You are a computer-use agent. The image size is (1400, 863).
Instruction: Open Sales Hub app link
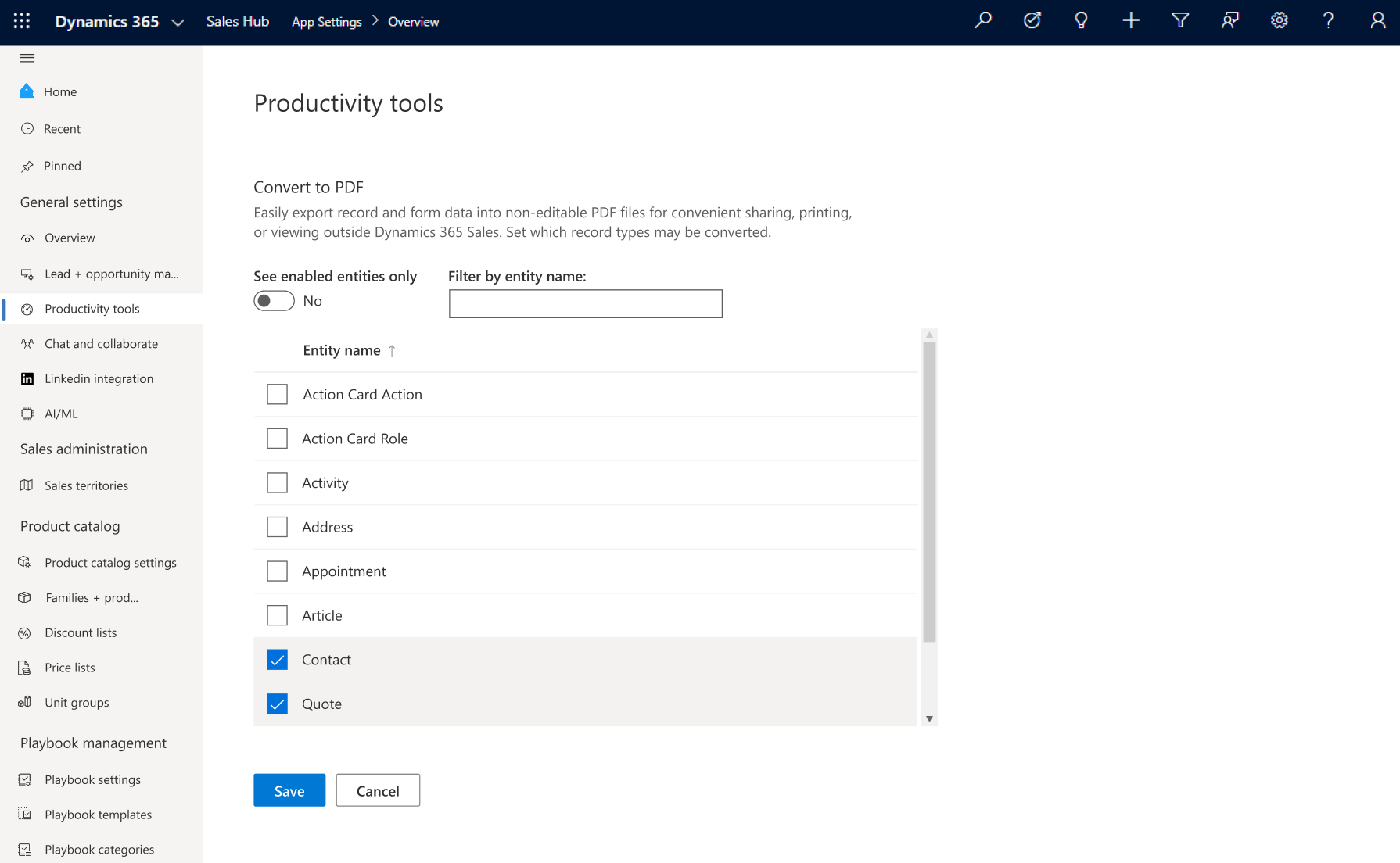coord(238,21)
